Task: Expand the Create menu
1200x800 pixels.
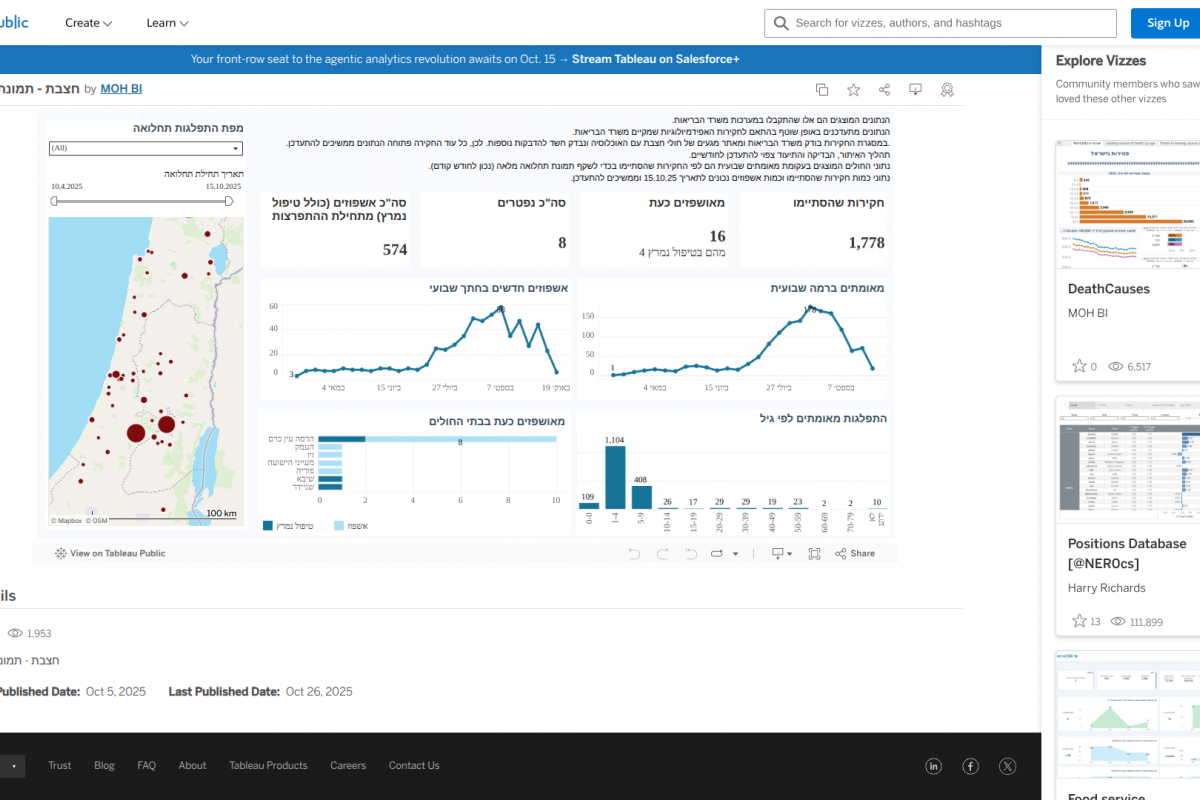Action: pos(88,23)
